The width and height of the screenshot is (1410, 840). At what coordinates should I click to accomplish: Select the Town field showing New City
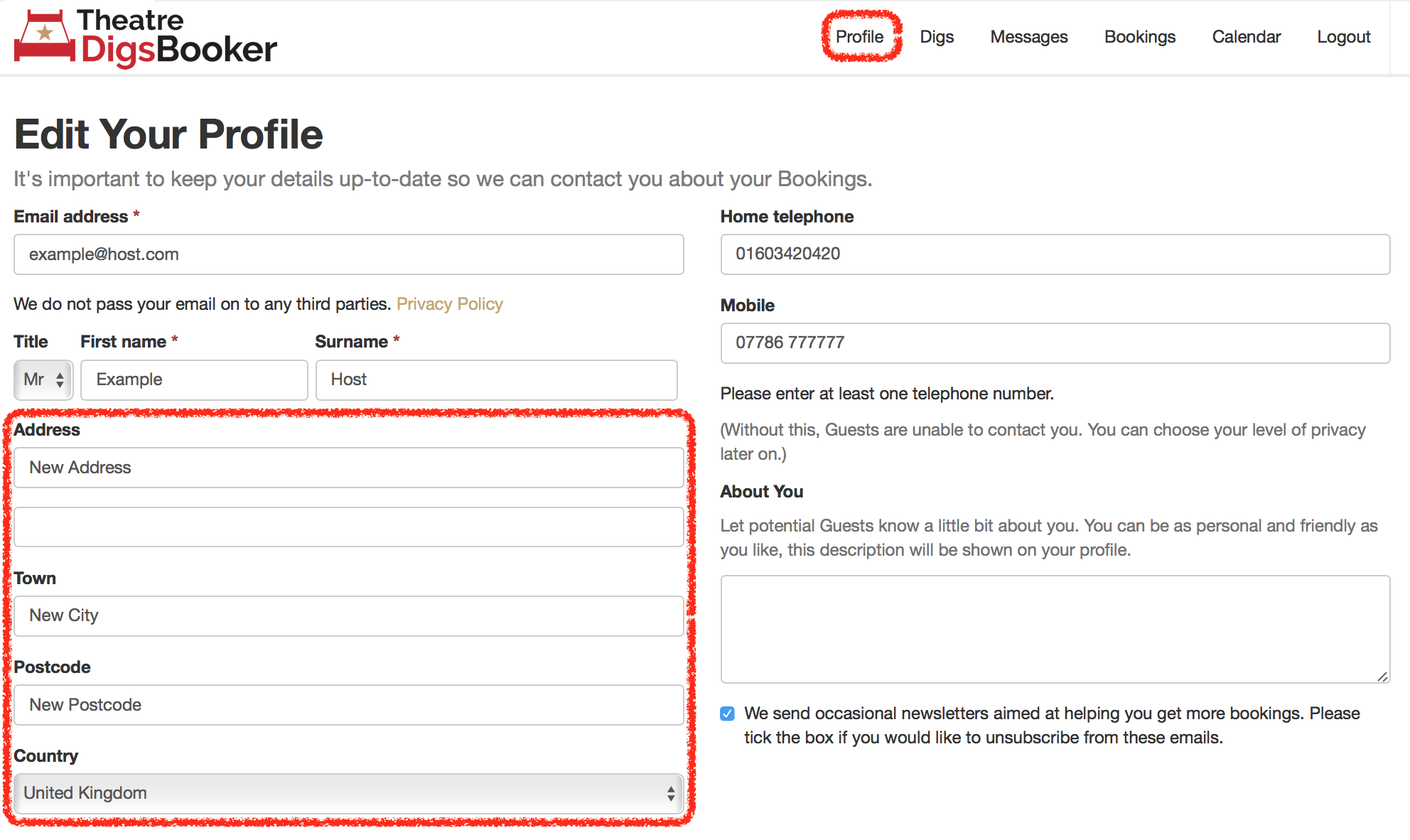348,615
